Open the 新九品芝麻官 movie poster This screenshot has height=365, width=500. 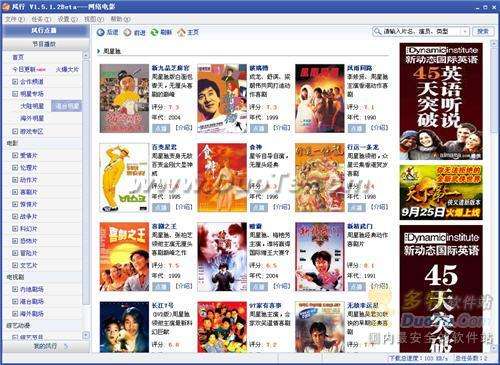click(x=124, y=98)
